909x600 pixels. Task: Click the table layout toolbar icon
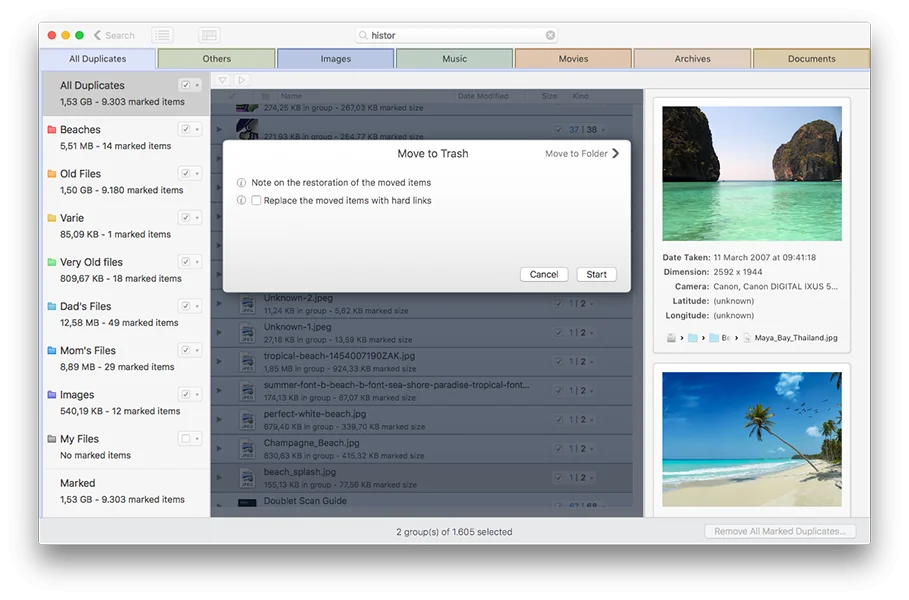click(x=209, y=35)
